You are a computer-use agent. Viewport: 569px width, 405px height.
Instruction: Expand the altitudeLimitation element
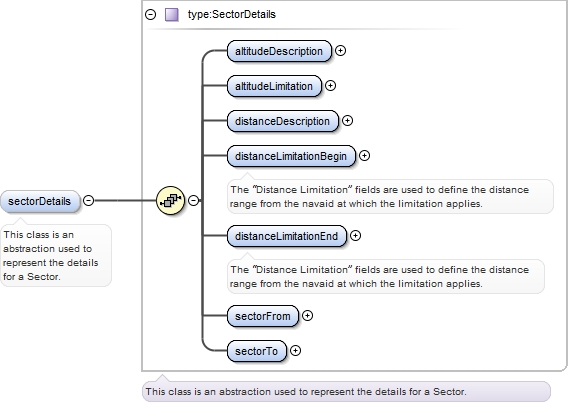click(330, 86)
